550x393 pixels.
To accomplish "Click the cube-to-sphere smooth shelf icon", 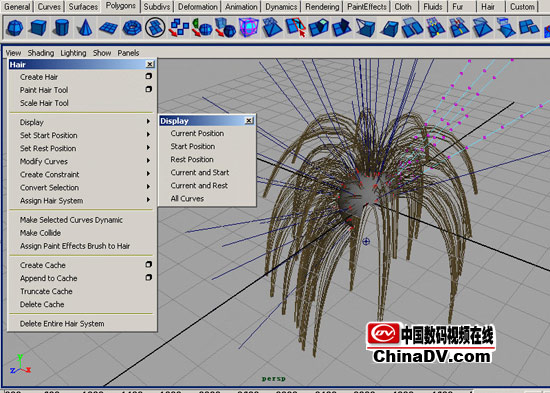I will [225, 28].
